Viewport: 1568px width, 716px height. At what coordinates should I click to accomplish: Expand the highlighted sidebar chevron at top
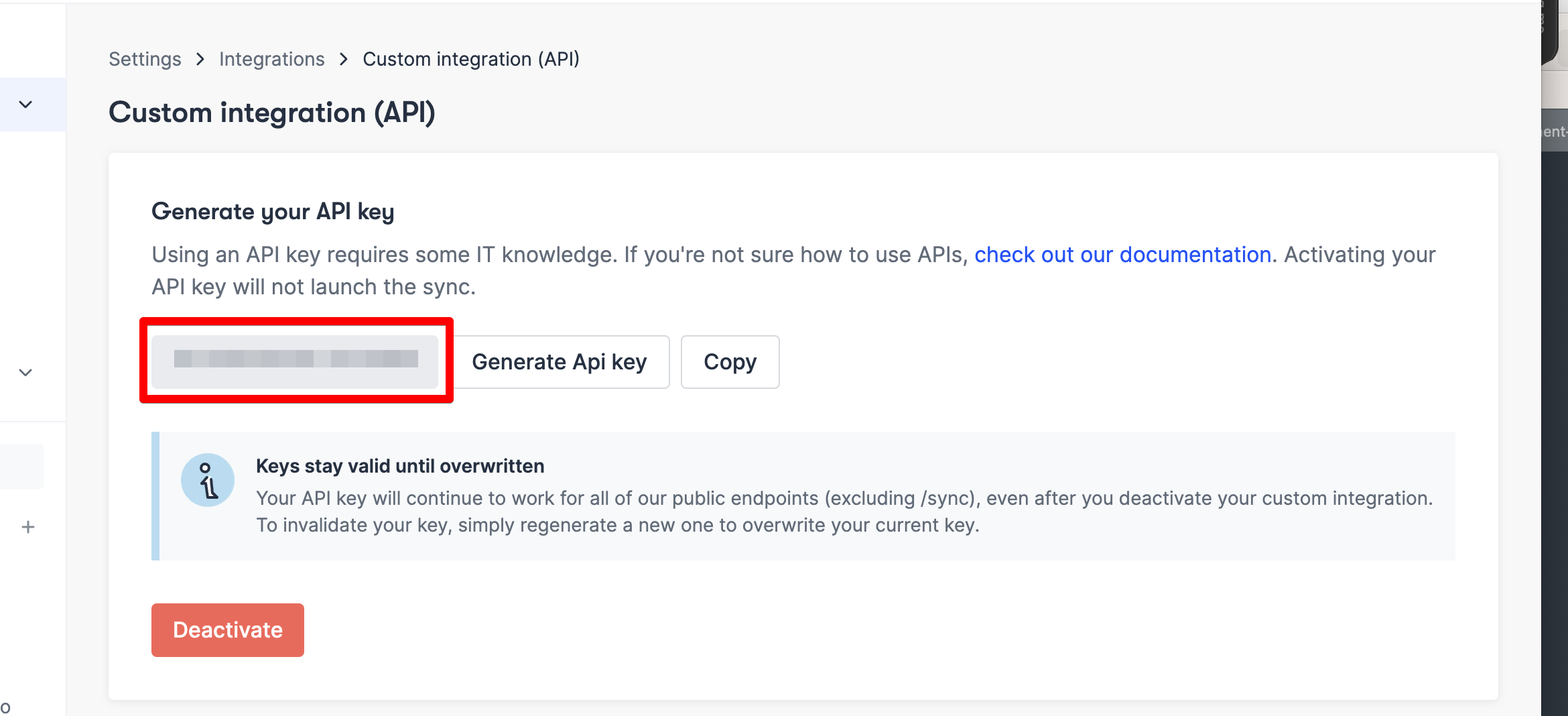(25, 105)
